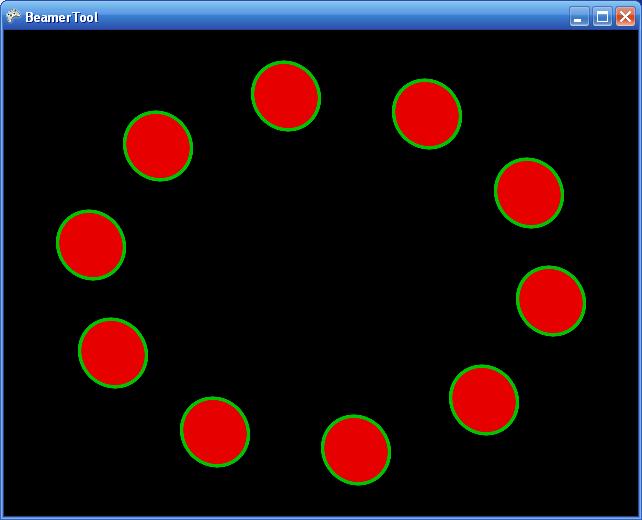Click the leftmost red circle
642x520 pixels.
(91, 245)
